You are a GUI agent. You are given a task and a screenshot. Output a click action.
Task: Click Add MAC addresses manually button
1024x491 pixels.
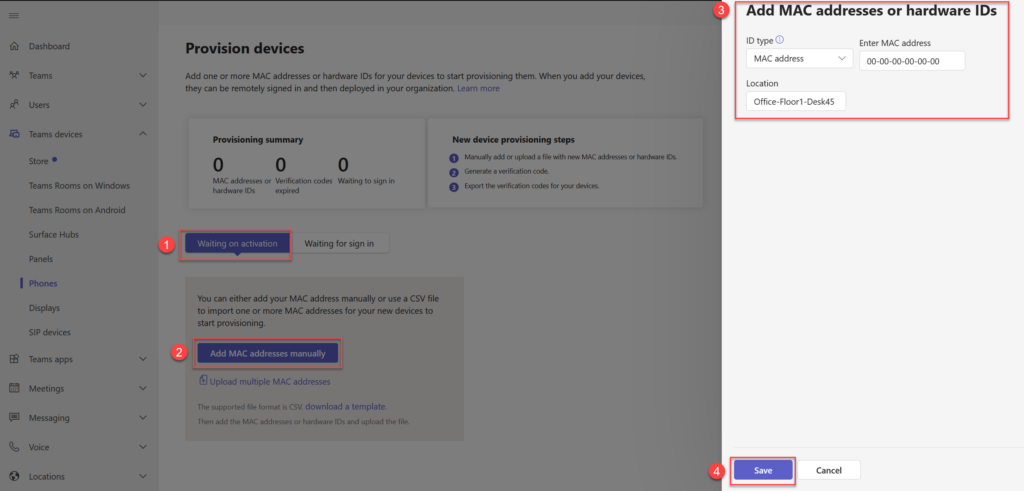[268, 353]
